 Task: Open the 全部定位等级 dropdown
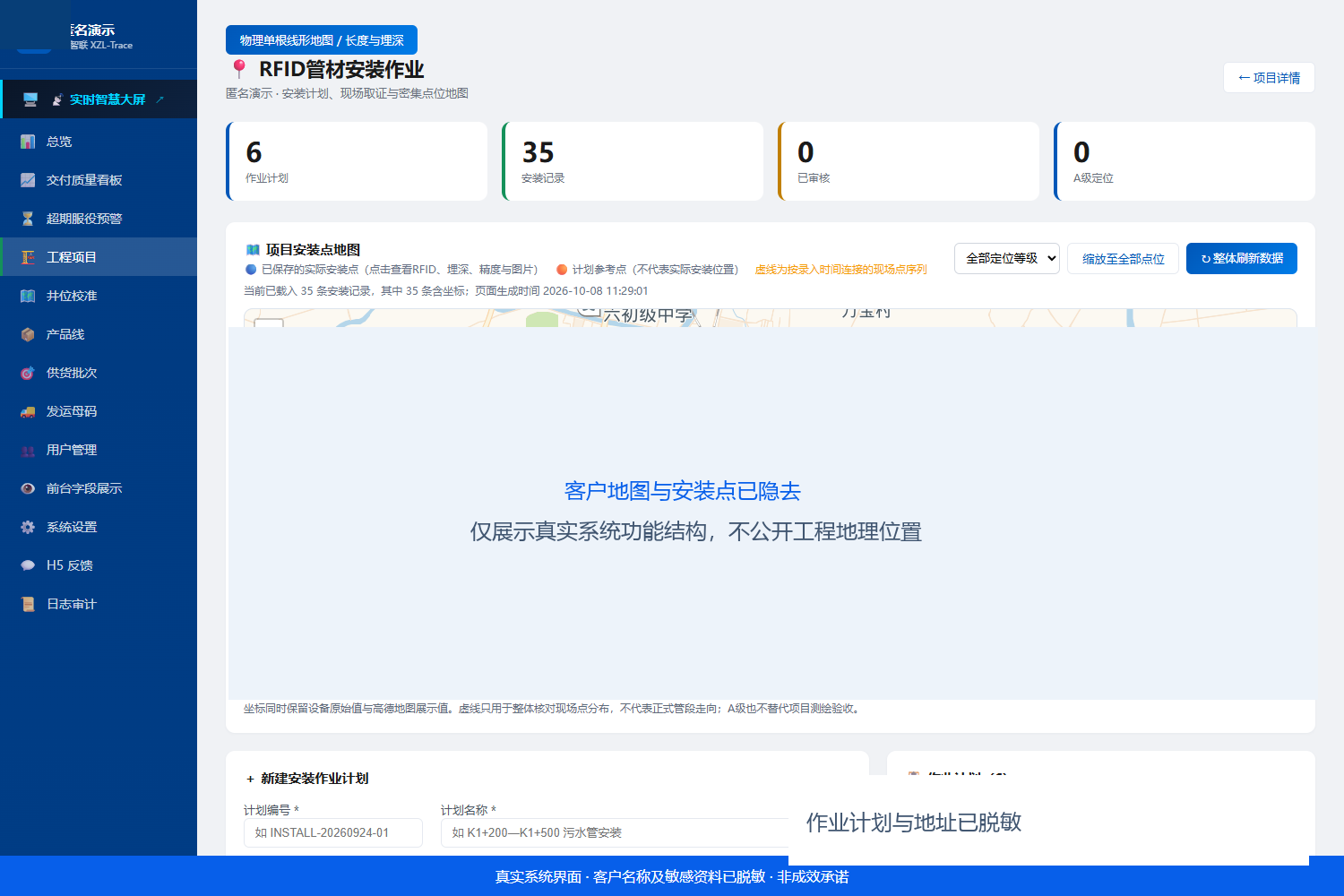[x=1007, y=258]
